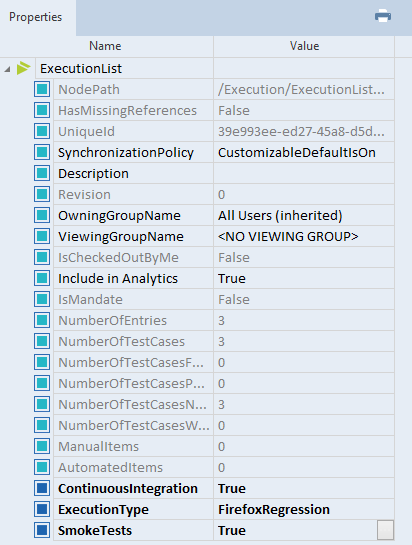Click the empty Description value field
This screenshot has height=545, width=412.
tap(304, 173)
